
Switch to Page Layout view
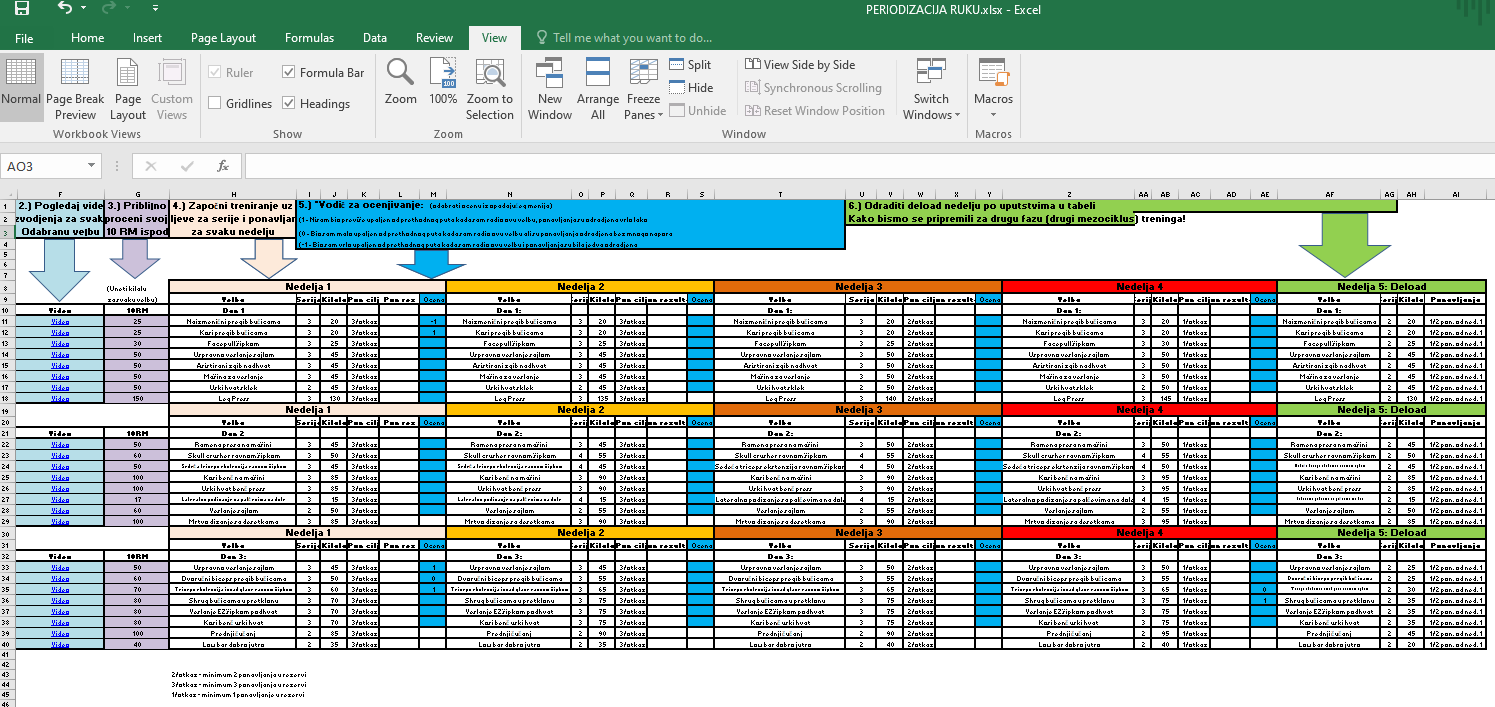(x=128, y=90)
